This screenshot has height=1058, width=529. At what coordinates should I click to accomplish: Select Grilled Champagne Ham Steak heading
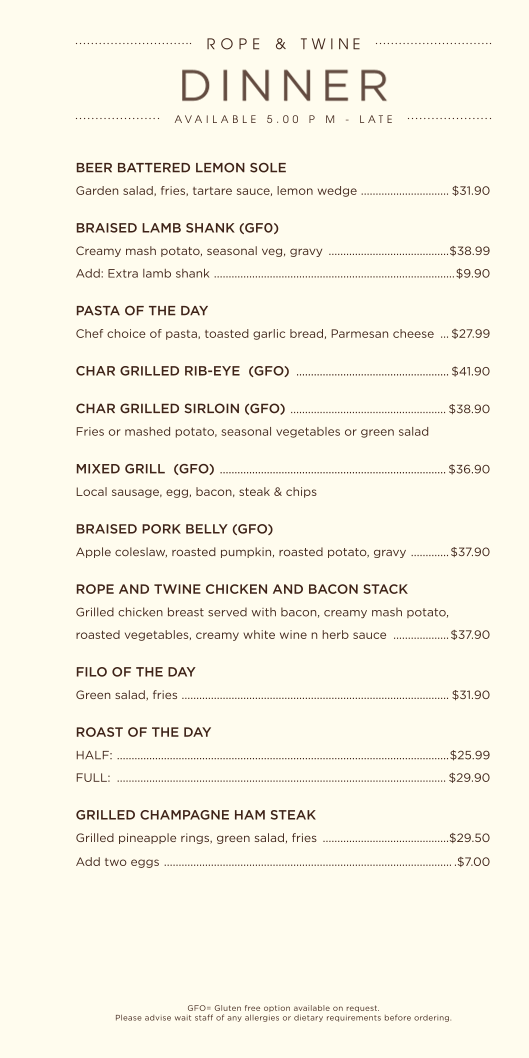(196, 815)
